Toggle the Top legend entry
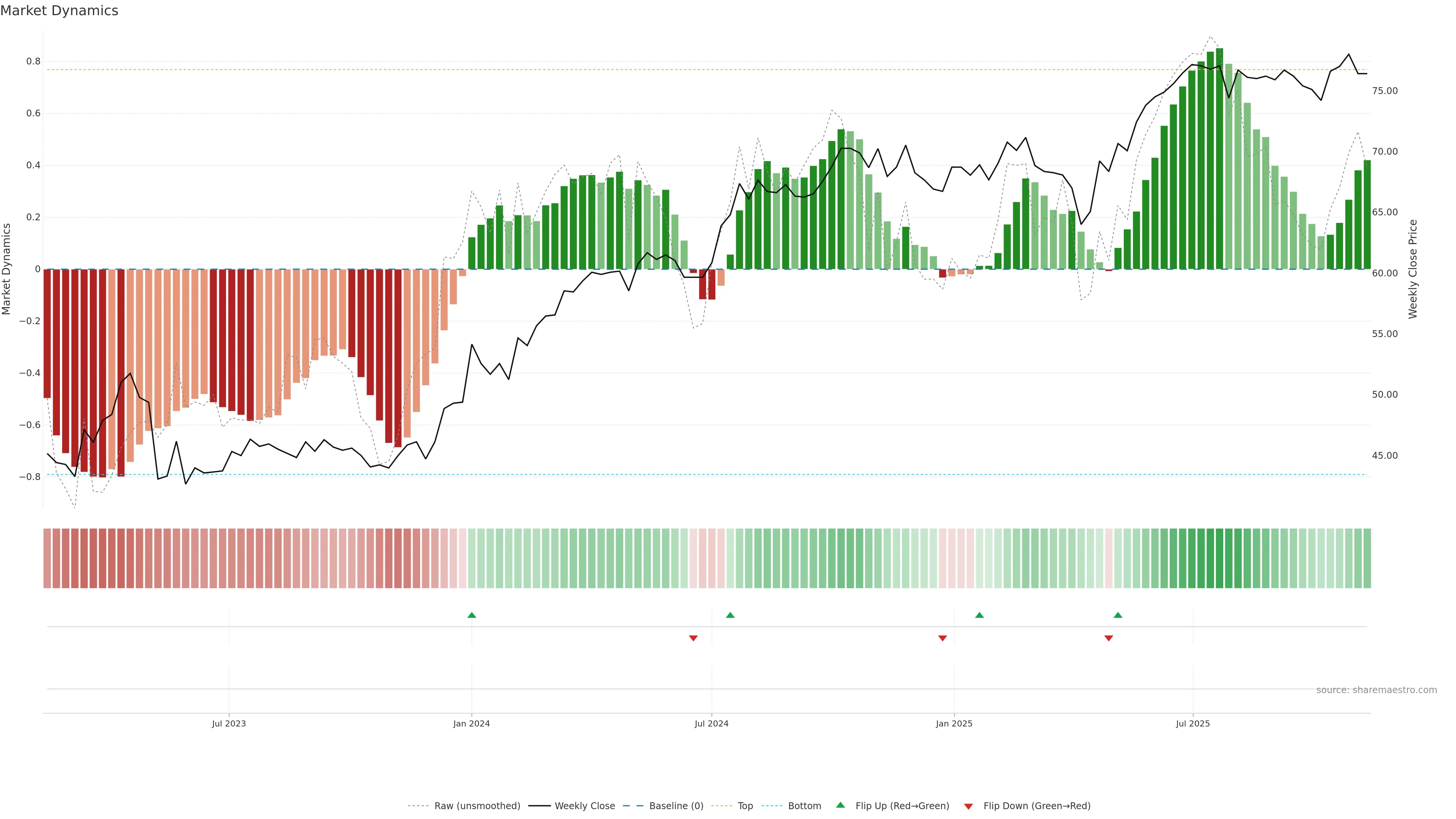The image size is (1456, 819). click(745, 806)
